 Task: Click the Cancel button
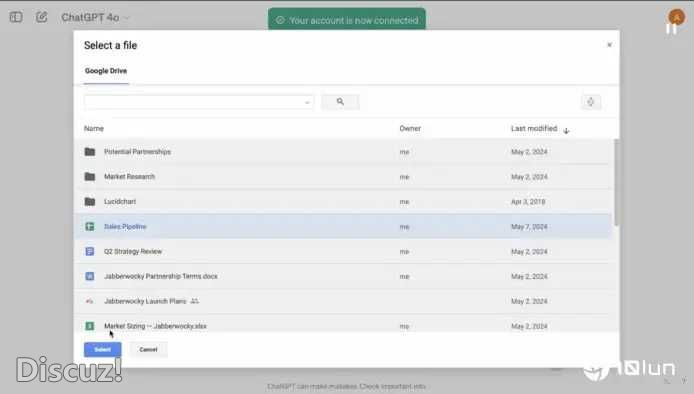click(148, 349)
